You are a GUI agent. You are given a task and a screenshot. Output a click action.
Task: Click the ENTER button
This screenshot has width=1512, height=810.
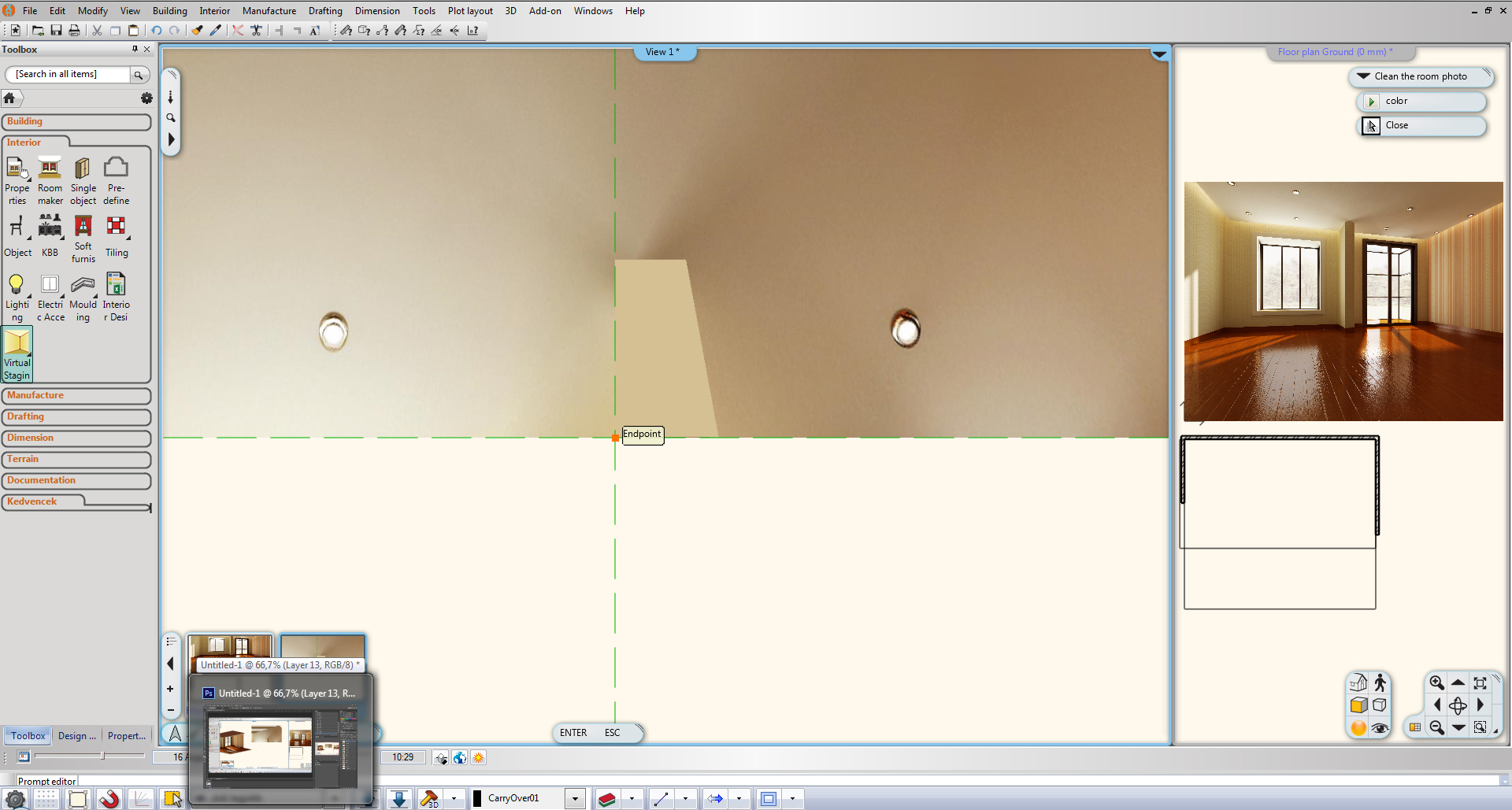tap(573, 733)
